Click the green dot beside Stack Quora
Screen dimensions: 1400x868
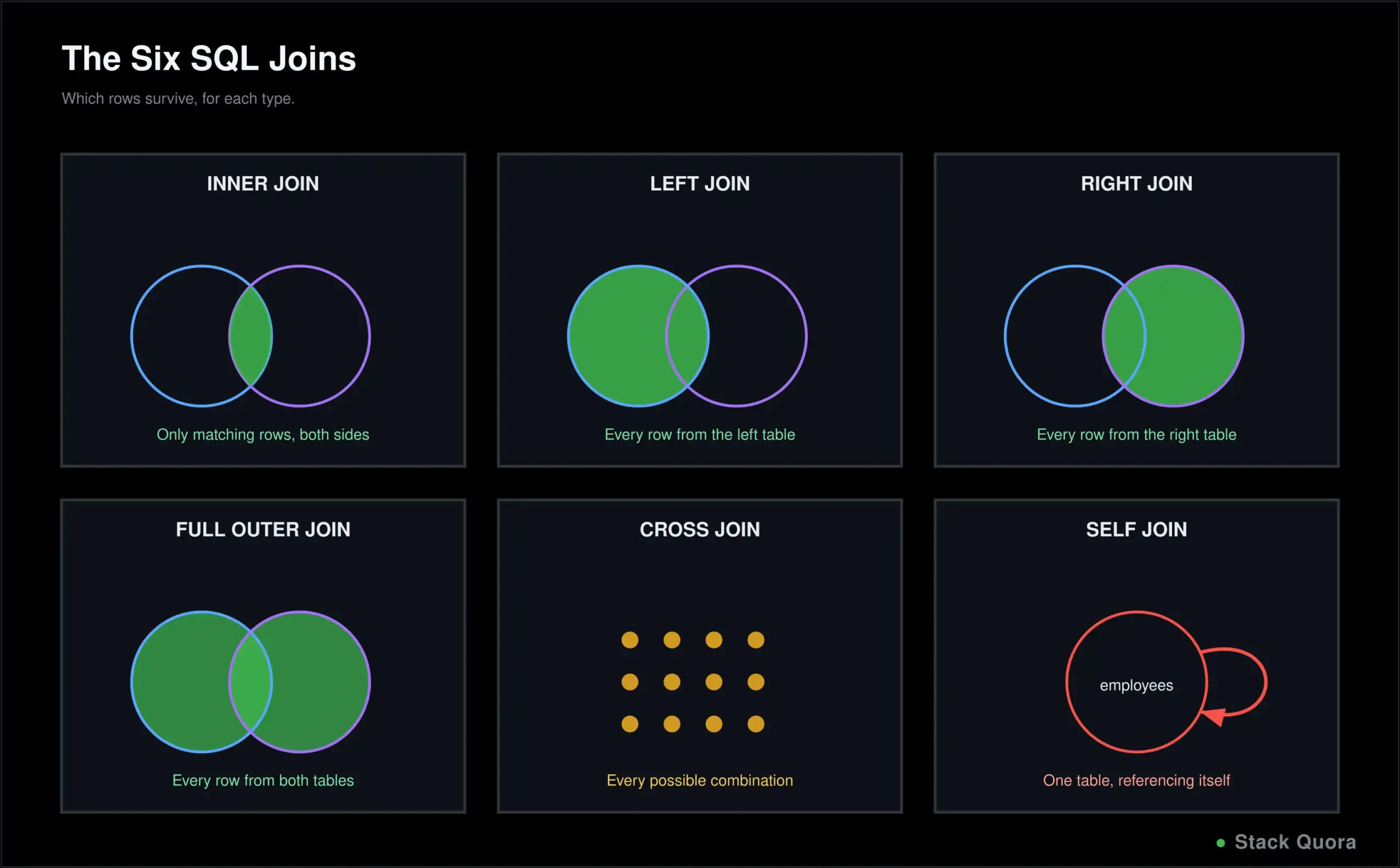coord(1221,843)
